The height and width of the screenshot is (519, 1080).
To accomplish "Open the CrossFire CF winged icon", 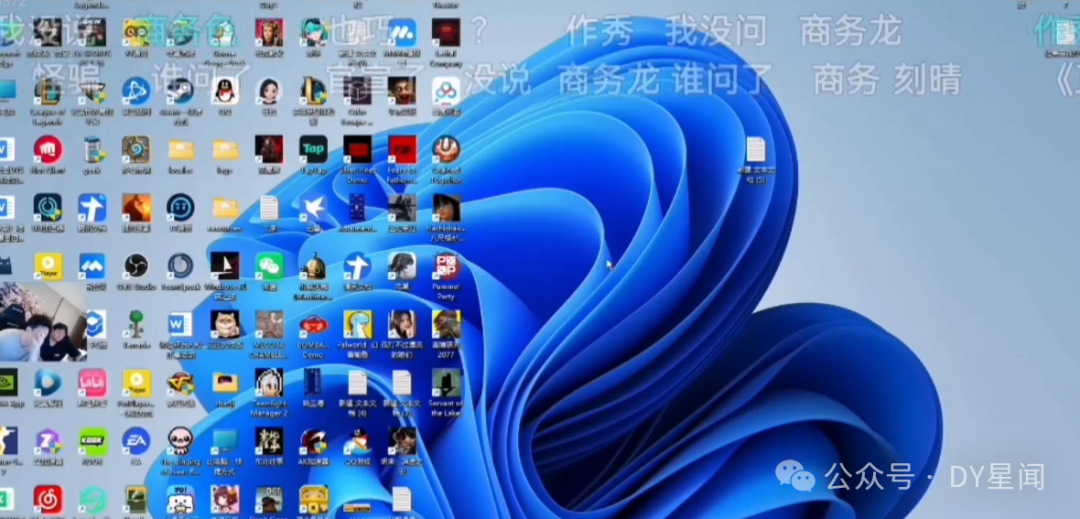I will click(x=180, y=383).
